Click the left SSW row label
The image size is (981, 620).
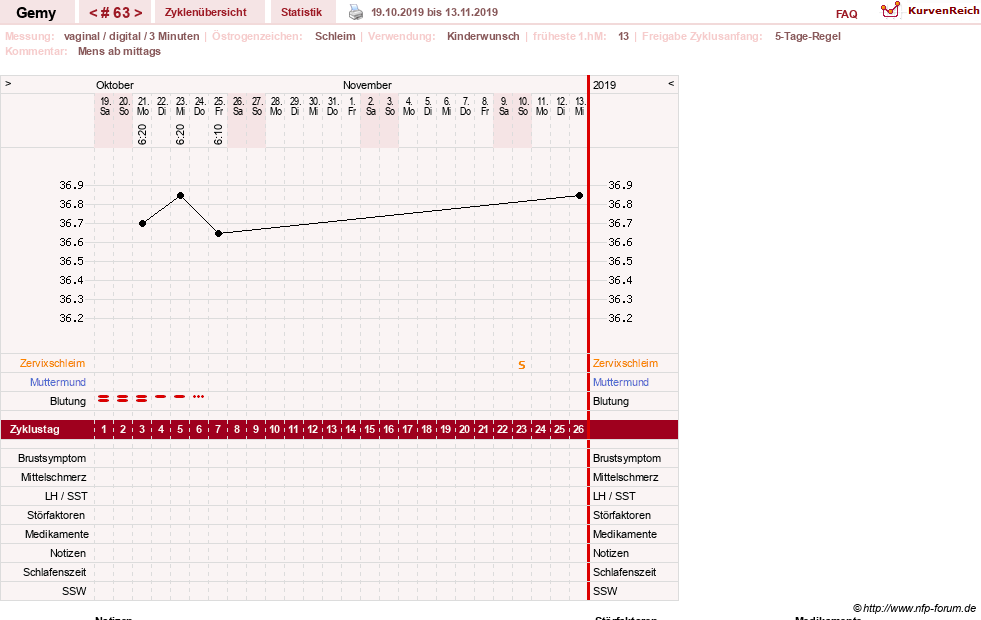point(74,591)
